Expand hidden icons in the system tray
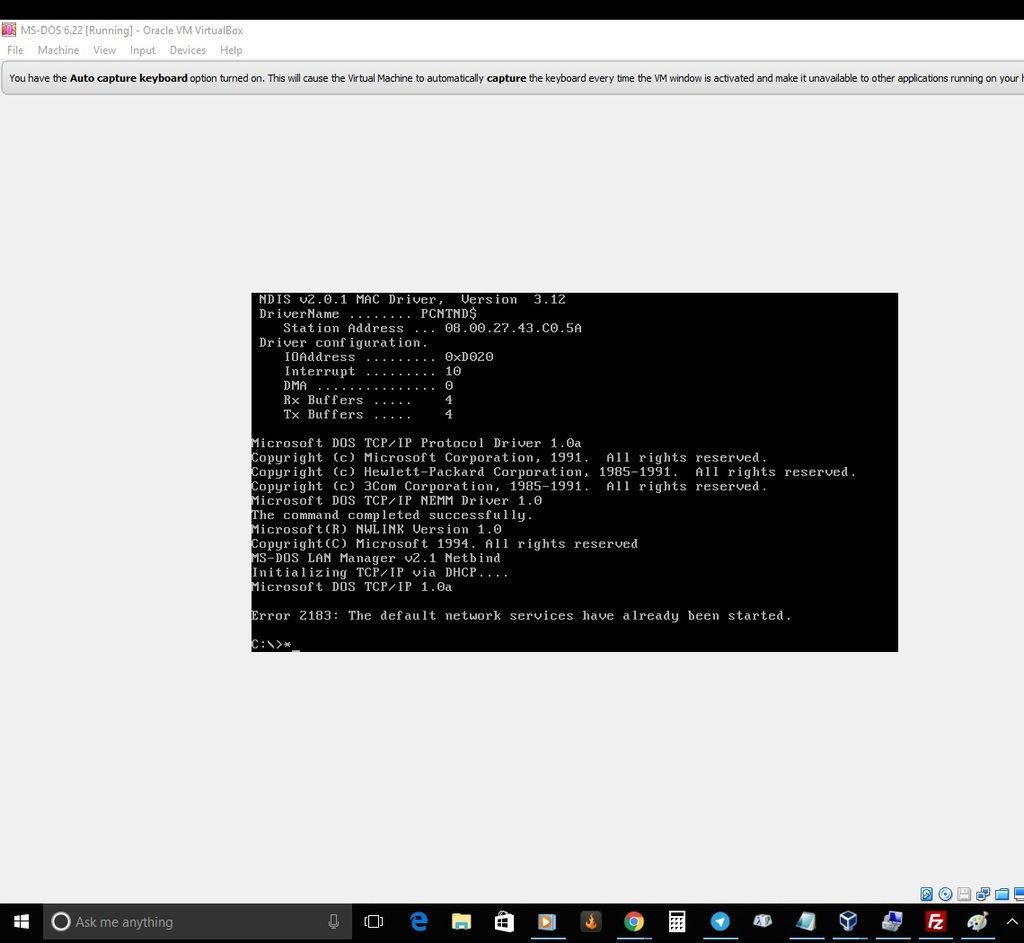The width and height of the screenshot is (1024, 943). (1012, 922)
